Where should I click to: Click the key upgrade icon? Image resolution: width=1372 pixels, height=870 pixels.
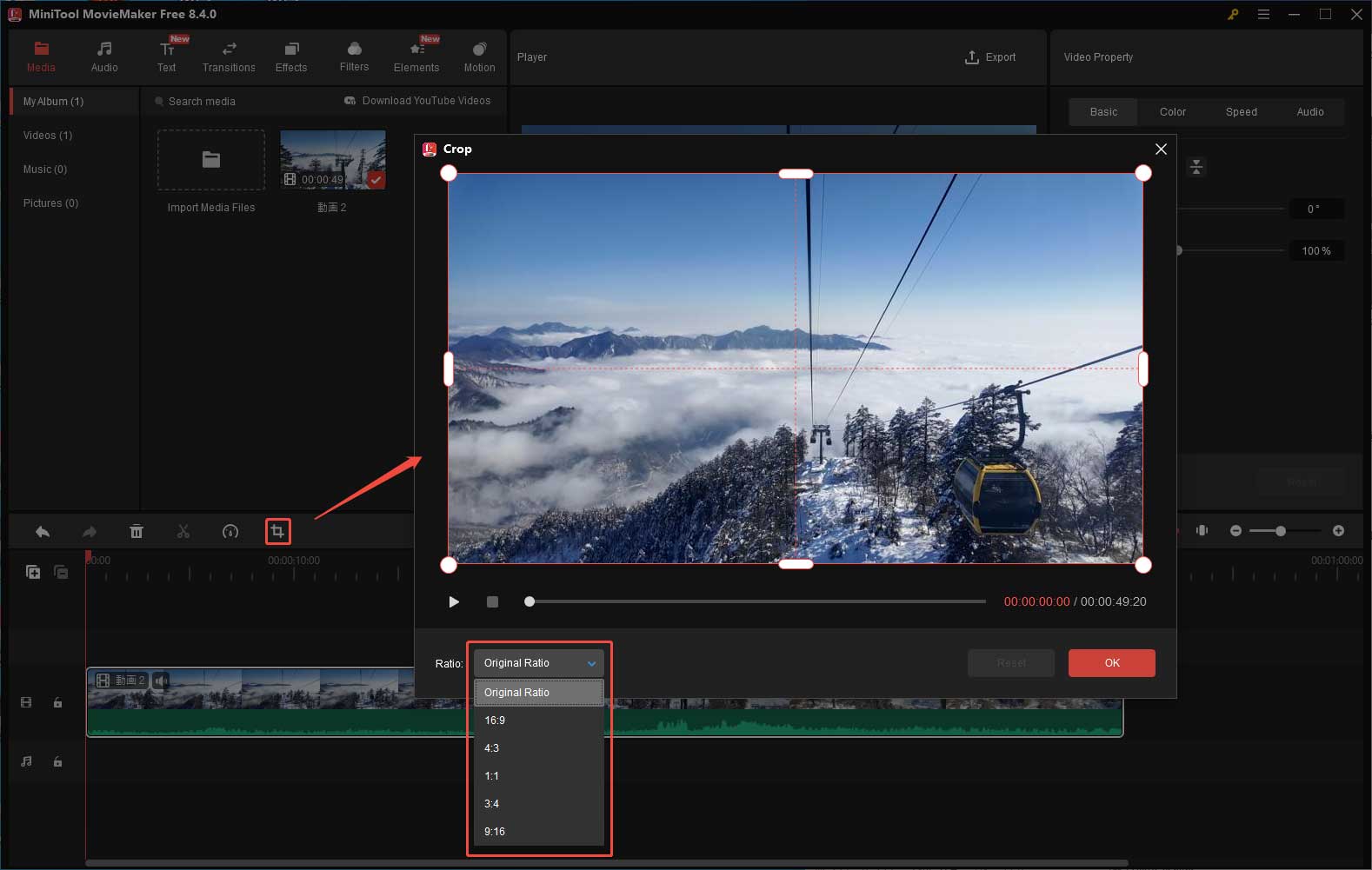pyautogui.click(x=1233, y=14)
